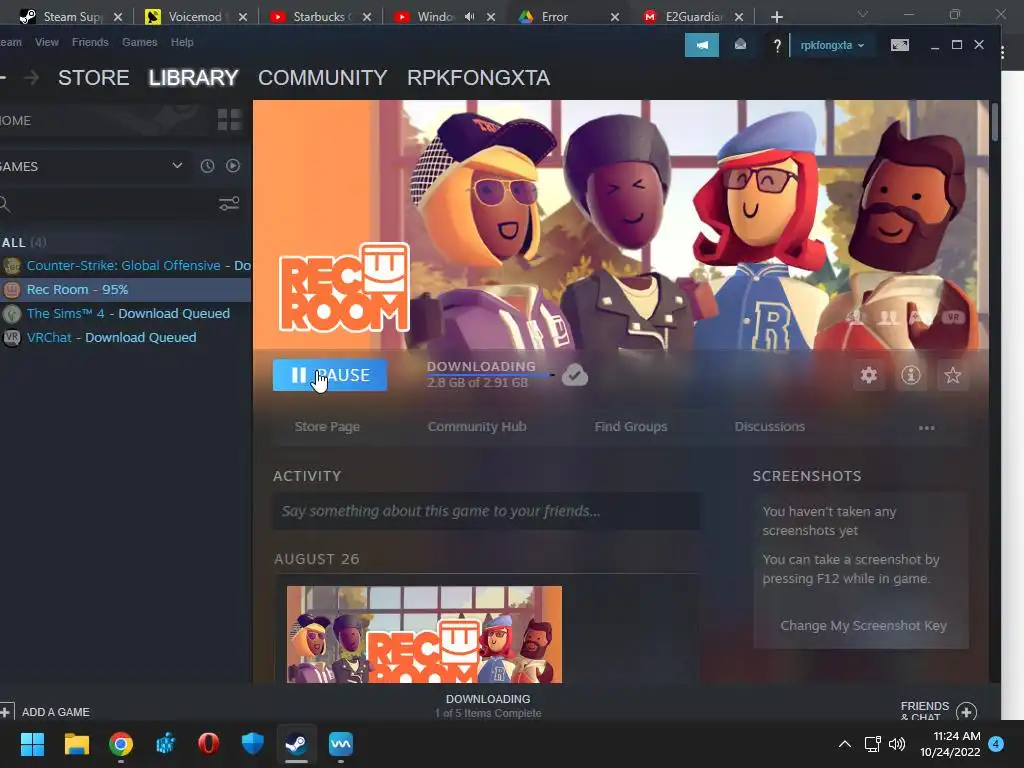Screen dimensions: 1024x768
Task: Open rpkfongxta account dropdown
Action: pyautogui.click(x=832, y=45)
